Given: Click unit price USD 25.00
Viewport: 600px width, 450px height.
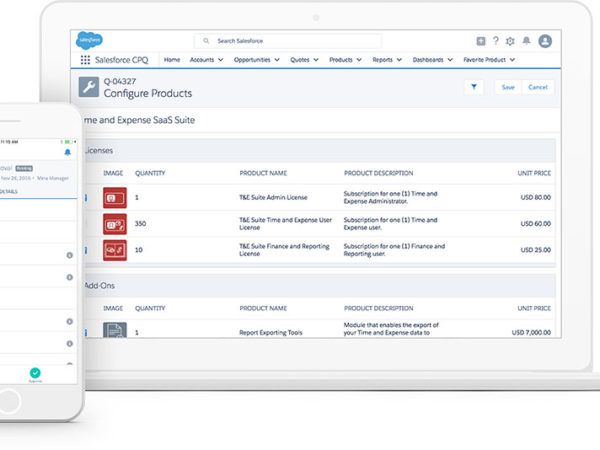Looking at the screenshot, I should click(535, 250).
